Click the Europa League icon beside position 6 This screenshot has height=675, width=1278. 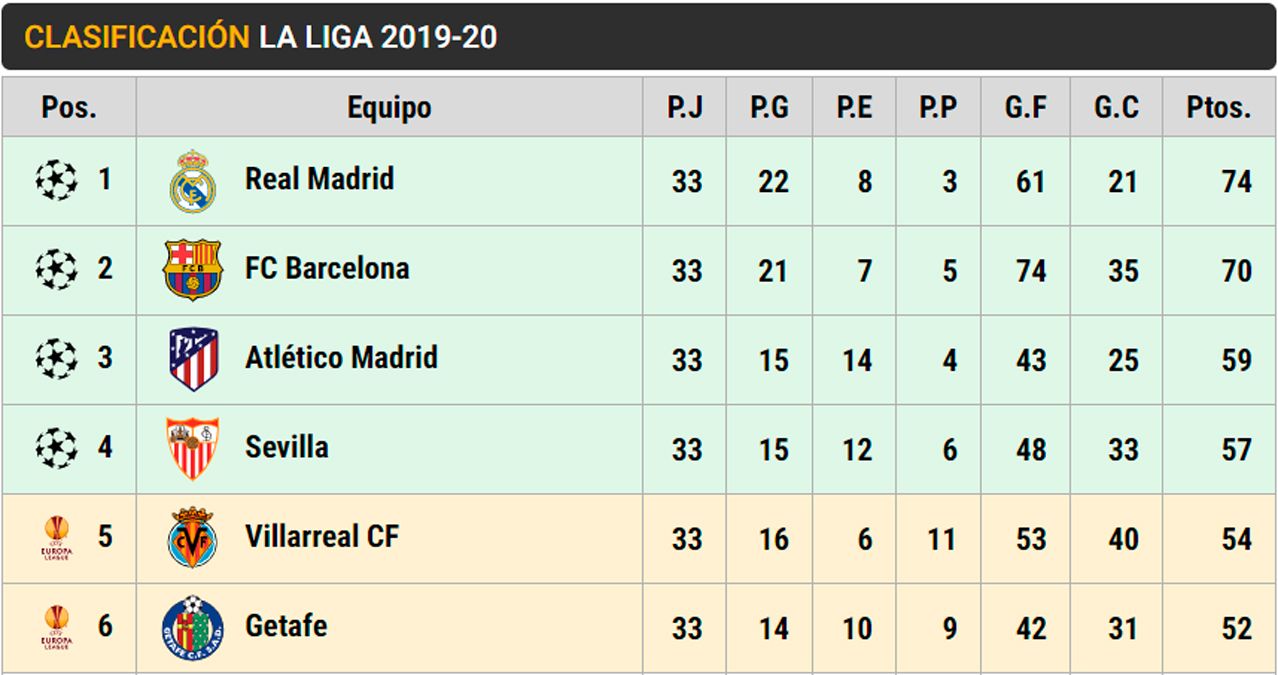[56, 627]
